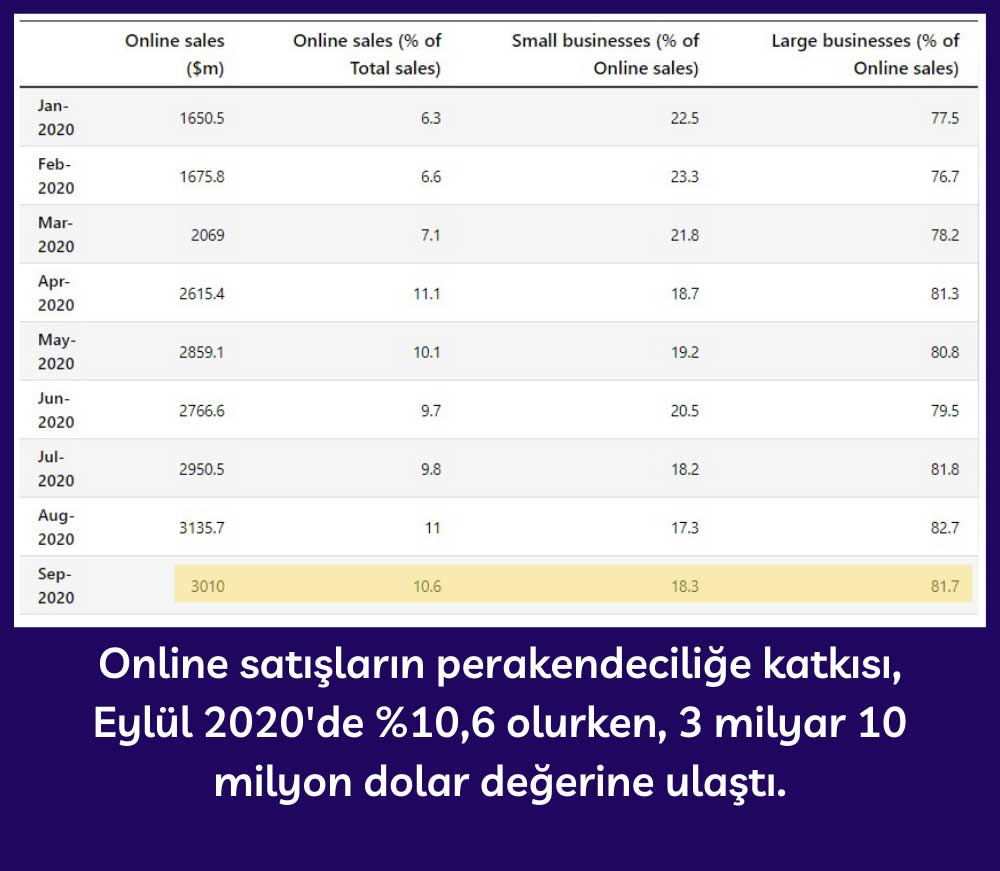Click the 18.7 small businesses cell
The image size is (1000, 871).
coord(685,294)
